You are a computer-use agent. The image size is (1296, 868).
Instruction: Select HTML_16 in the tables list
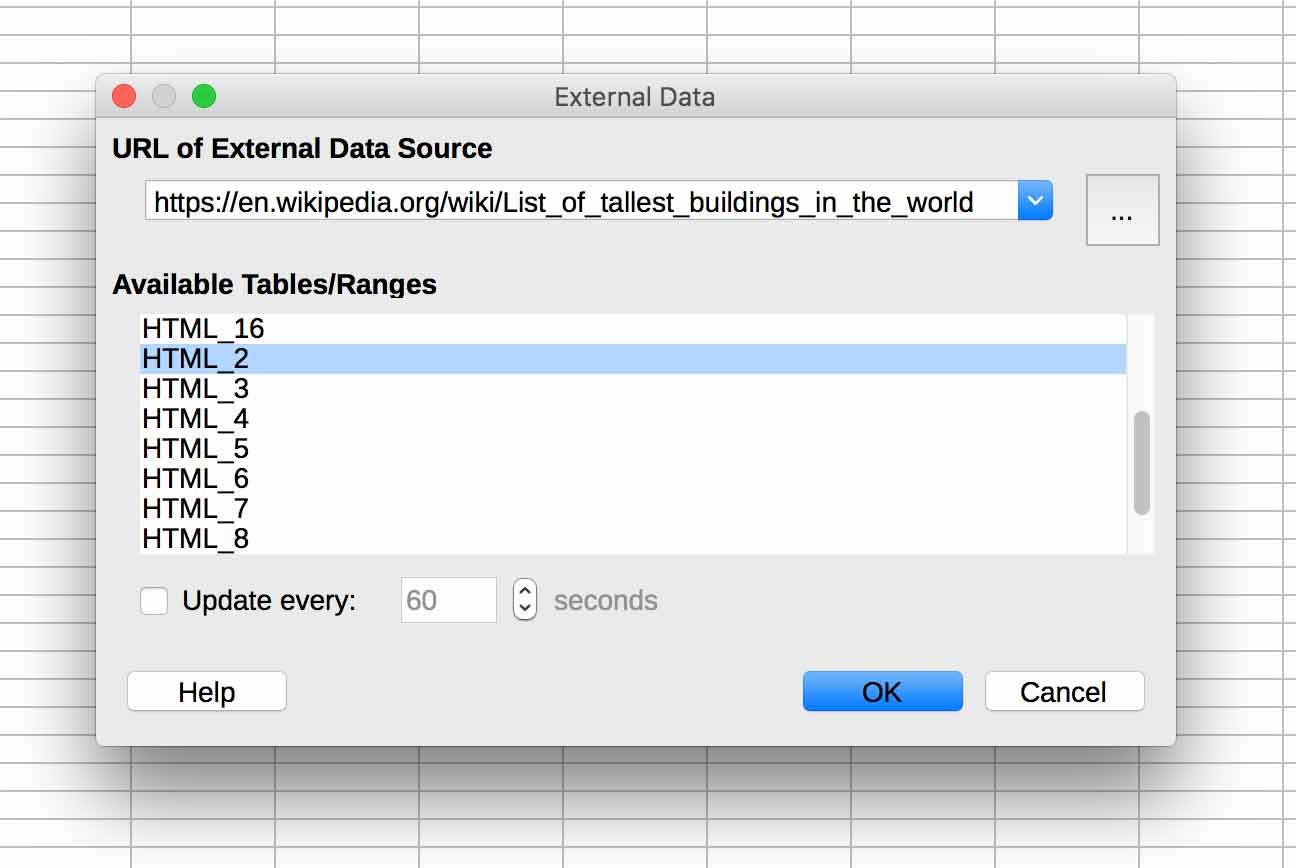coord(633,329)
